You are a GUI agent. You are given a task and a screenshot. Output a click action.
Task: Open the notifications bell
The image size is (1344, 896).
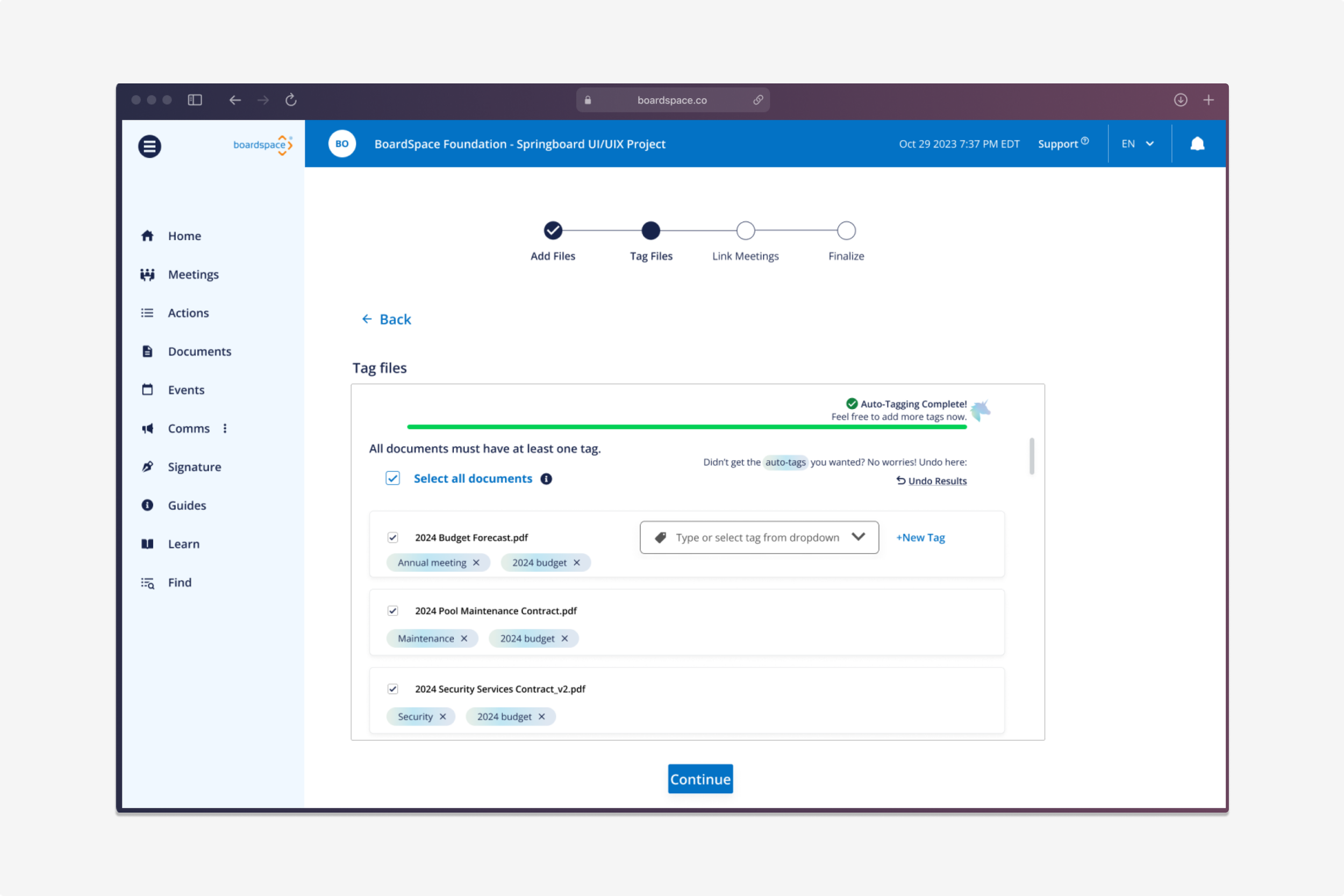1197,144
